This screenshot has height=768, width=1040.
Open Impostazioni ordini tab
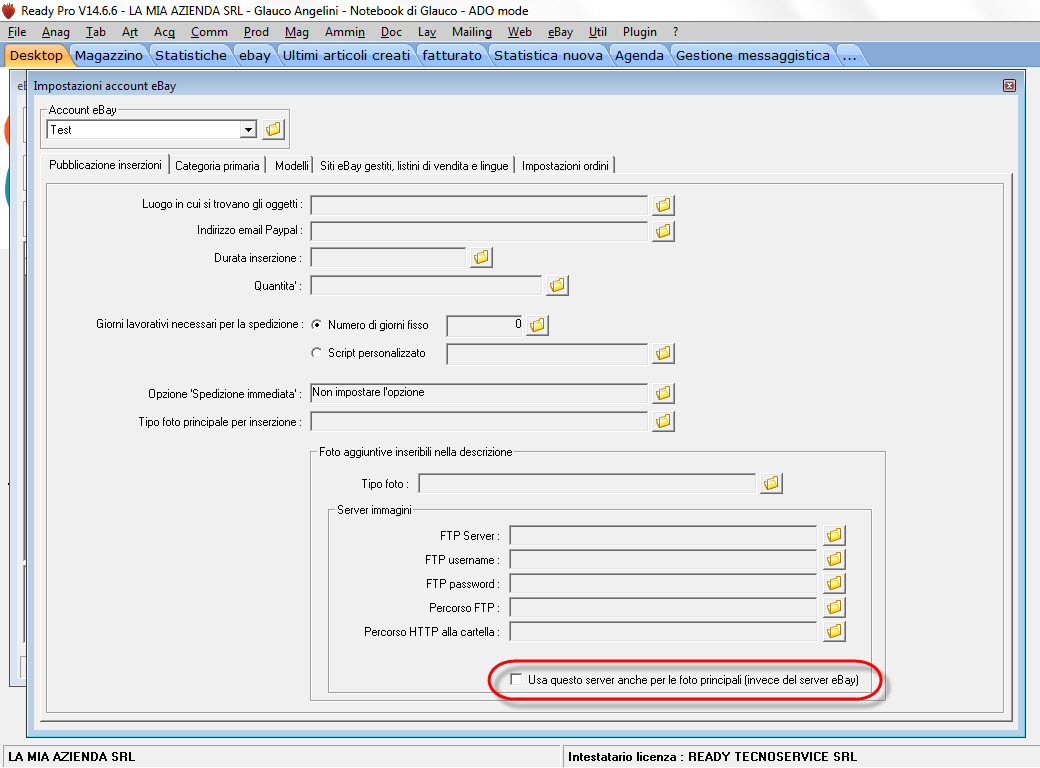pyautogui.click(x=565, y=166)
